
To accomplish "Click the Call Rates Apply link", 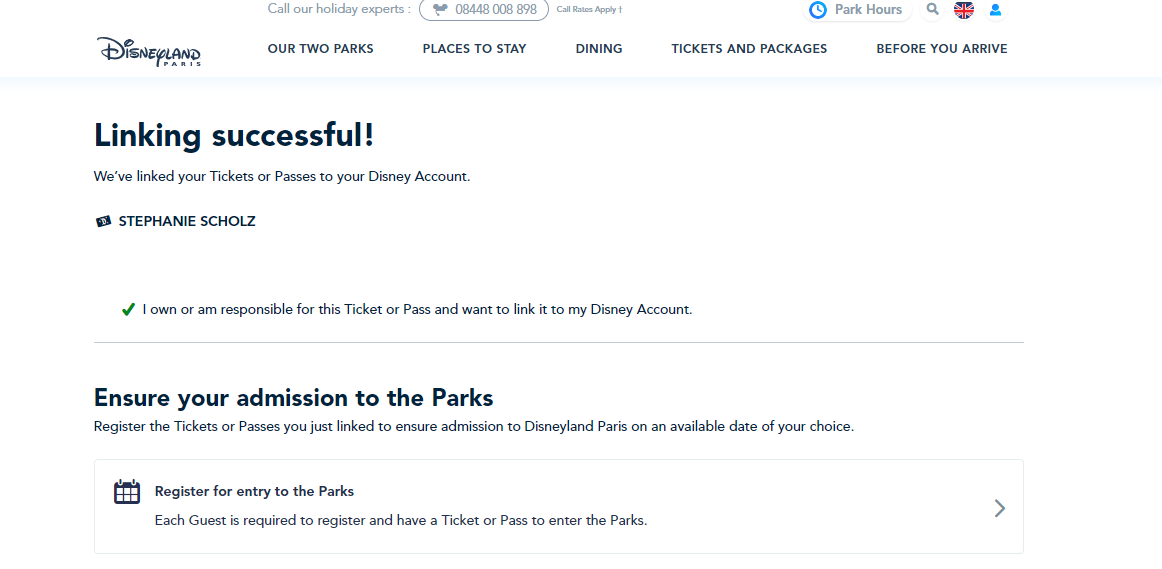I will tap(589, 10).
